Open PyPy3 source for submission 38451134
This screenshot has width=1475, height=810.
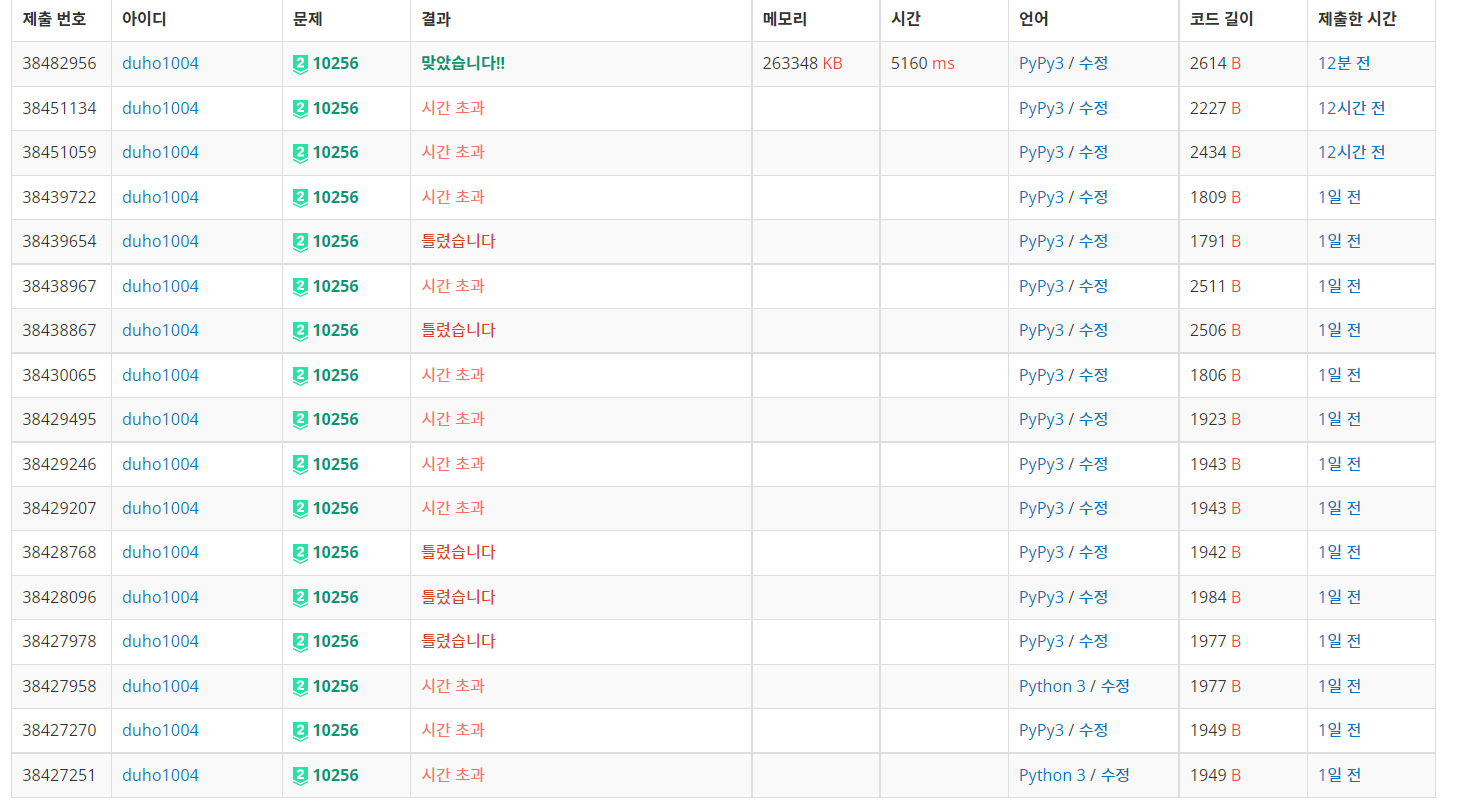tap(1041, 108)
